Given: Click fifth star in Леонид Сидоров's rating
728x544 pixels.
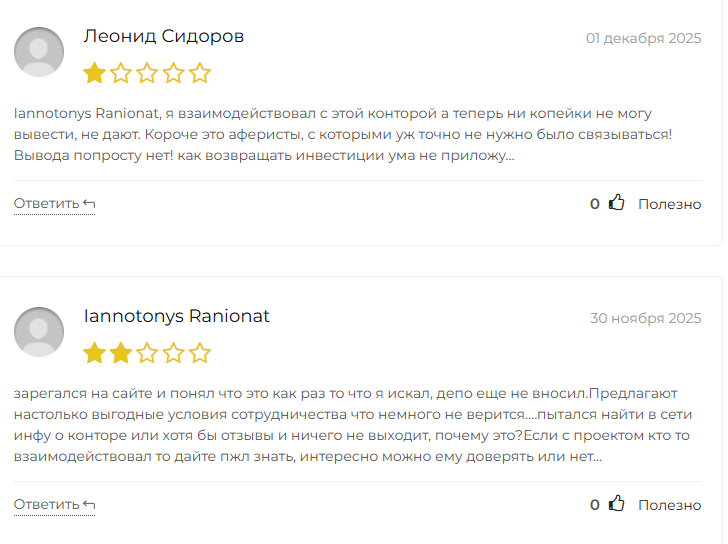Looking at the screenshot, I should pos(200,73).
